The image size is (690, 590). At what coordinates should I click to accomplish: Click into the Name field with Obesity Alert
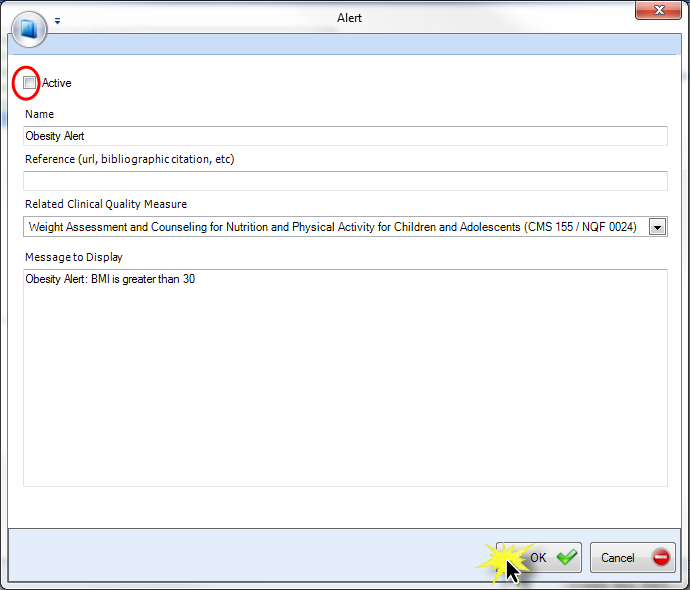pyautogui.click(x=344, y=136)
